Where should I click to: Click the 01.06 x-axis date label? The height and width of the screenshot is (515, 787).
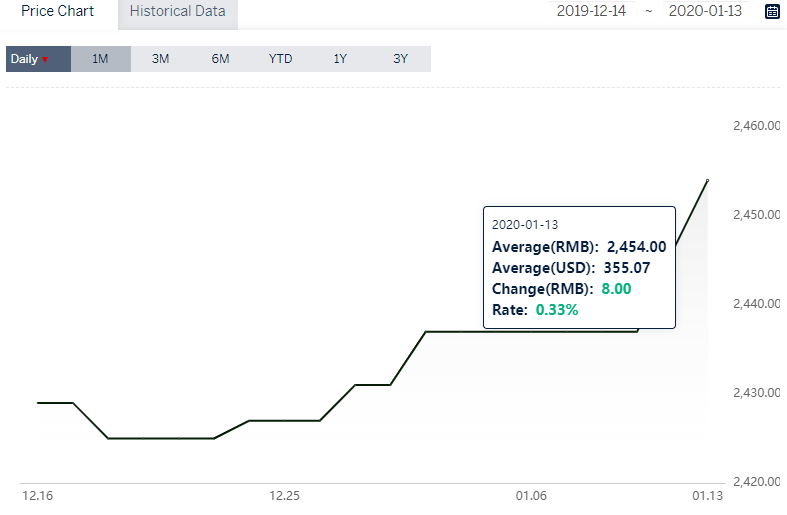tap(531, 496)
